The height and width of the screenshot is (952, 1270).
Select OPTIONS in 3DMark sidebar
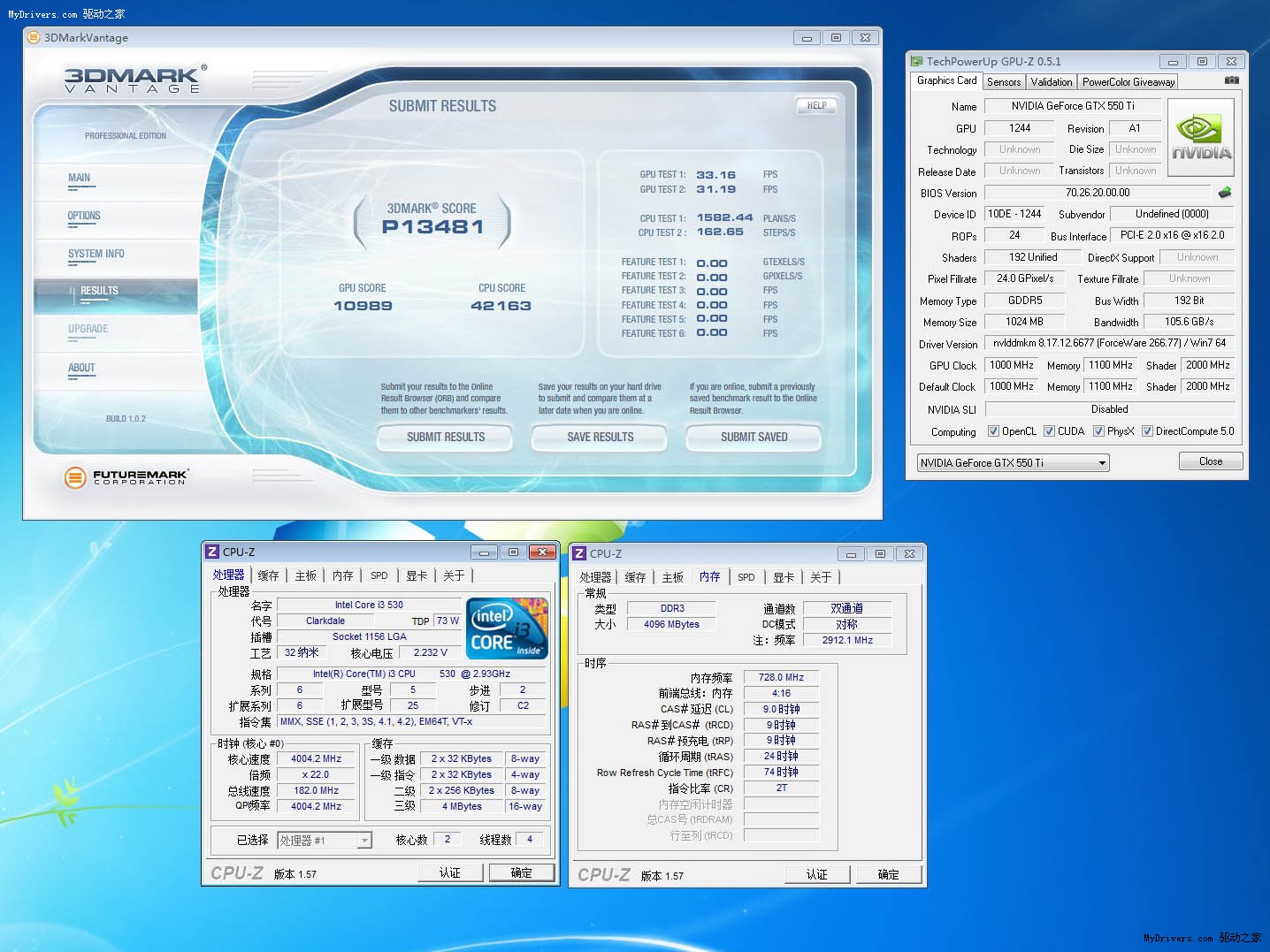pos(84,217)
